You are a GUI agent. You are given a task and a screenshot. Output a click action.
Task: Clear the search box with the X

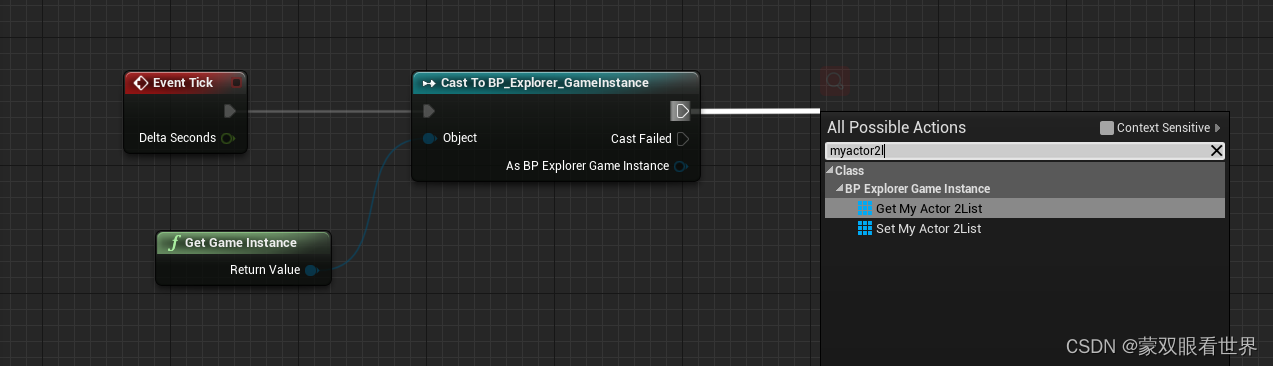tap(1217, 151)
